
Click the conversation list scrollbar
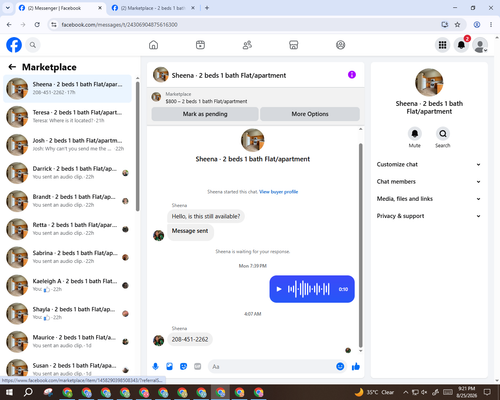[x=138, y=146]
